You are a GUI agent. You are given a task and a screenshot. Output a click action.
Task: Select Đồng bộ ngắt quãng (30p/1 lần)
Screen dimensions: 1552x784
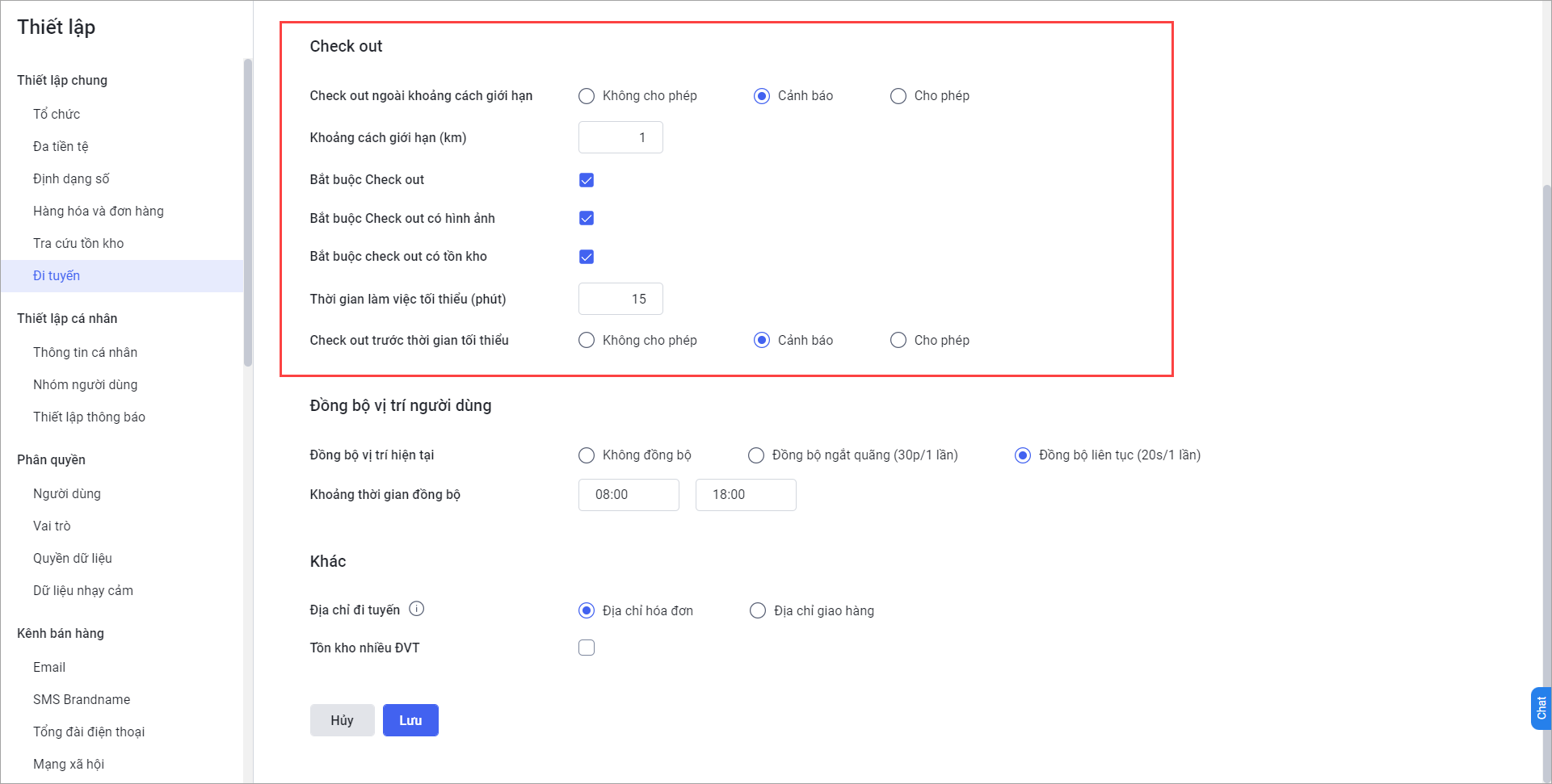click(756, 455)
